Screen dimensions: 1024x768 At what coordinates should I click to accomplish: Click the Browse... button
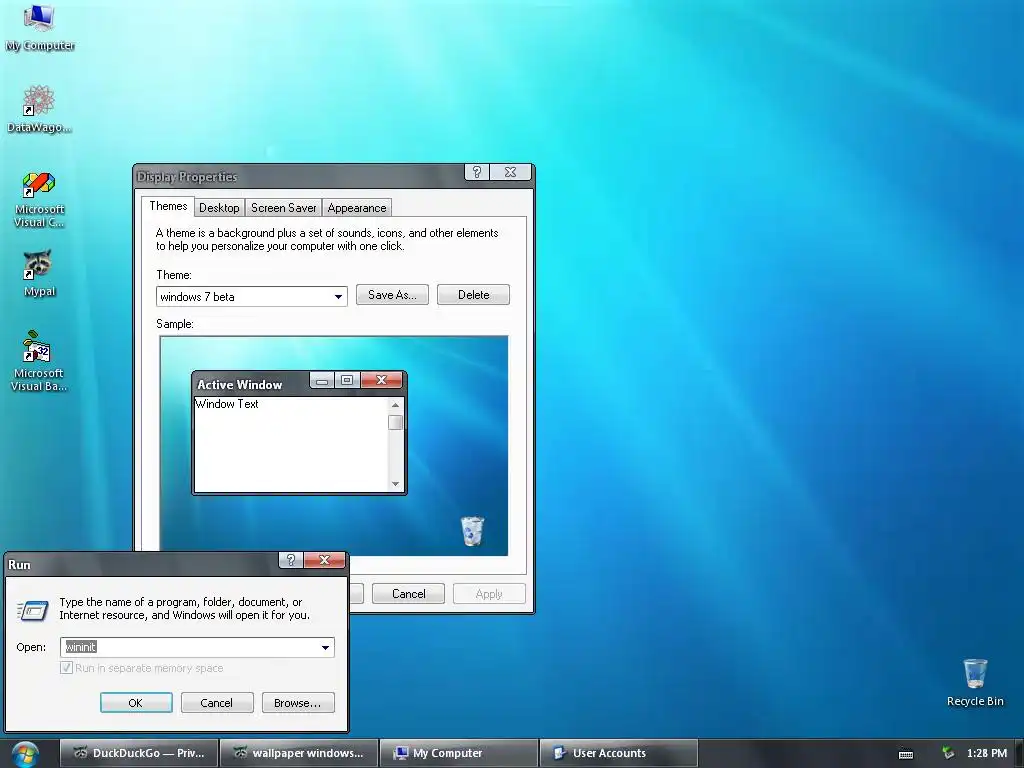coord(298,703)
